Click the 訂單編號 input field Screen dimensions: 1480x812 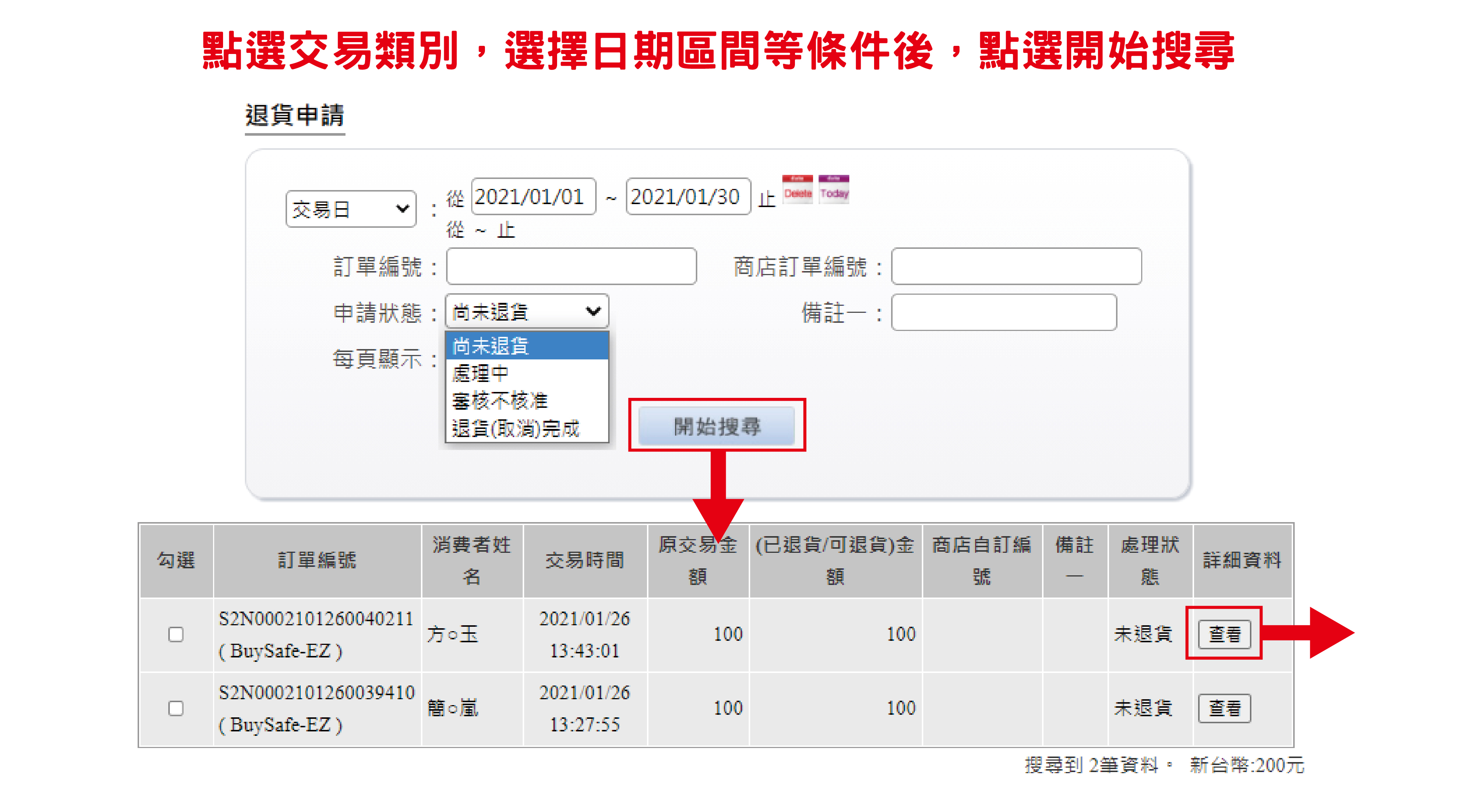point(571,267)
